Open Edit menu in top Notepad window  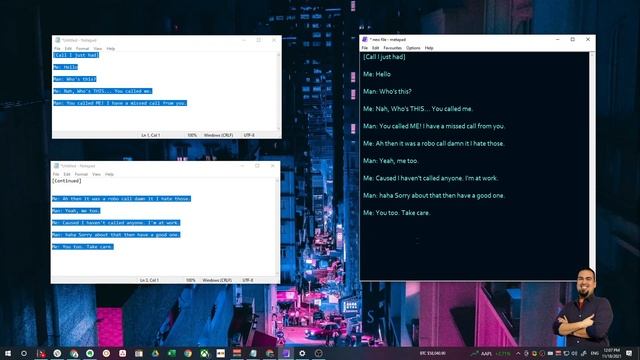pos(68,49)
